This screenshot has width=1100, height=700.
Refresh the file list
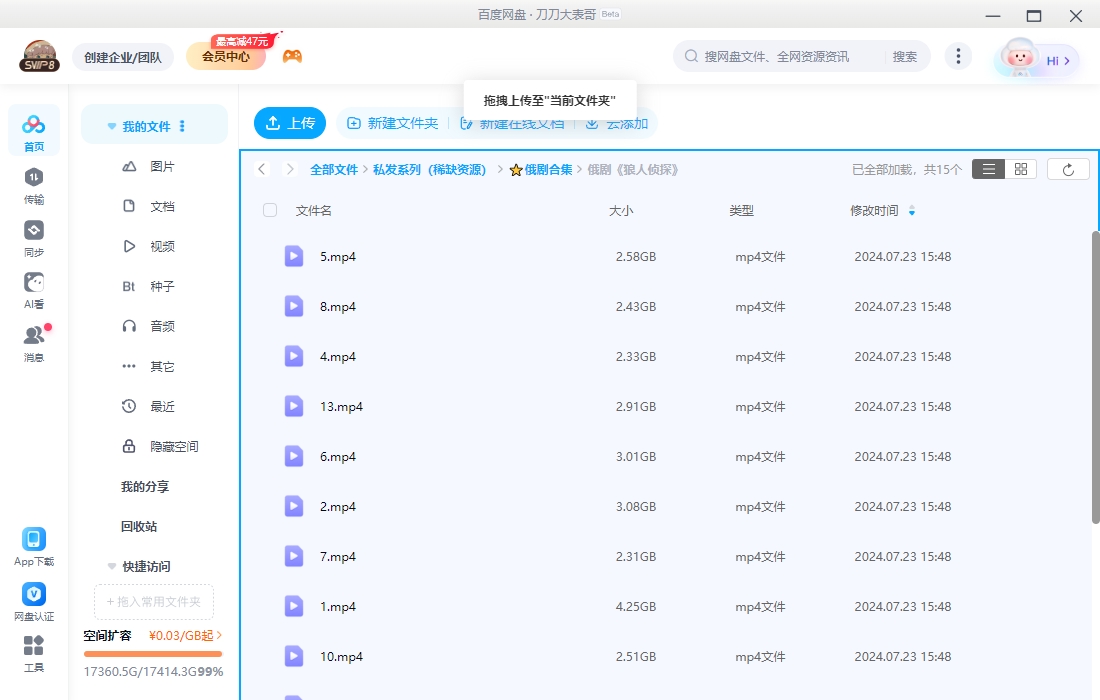point(1068,168)
